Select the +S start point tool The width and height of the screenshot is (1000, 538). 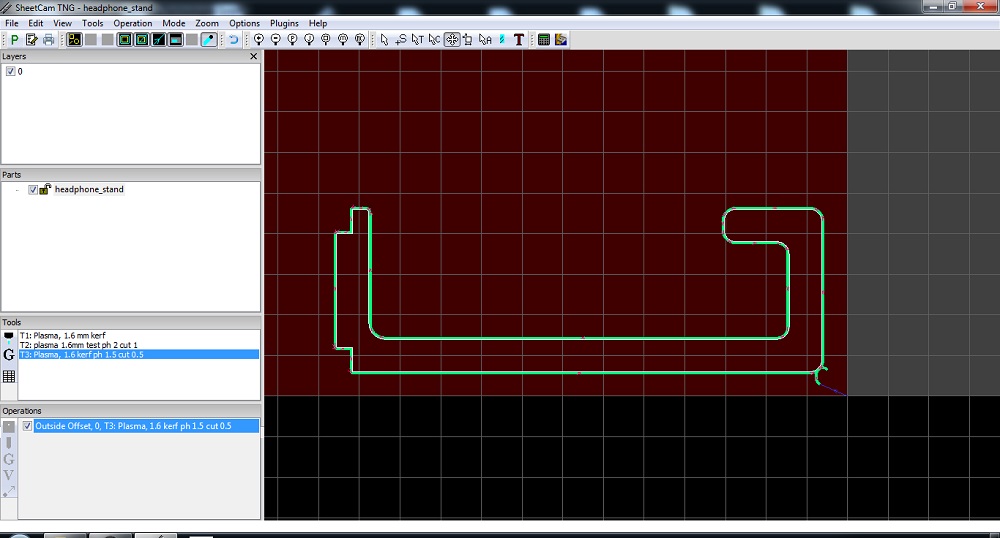(401, 40)
